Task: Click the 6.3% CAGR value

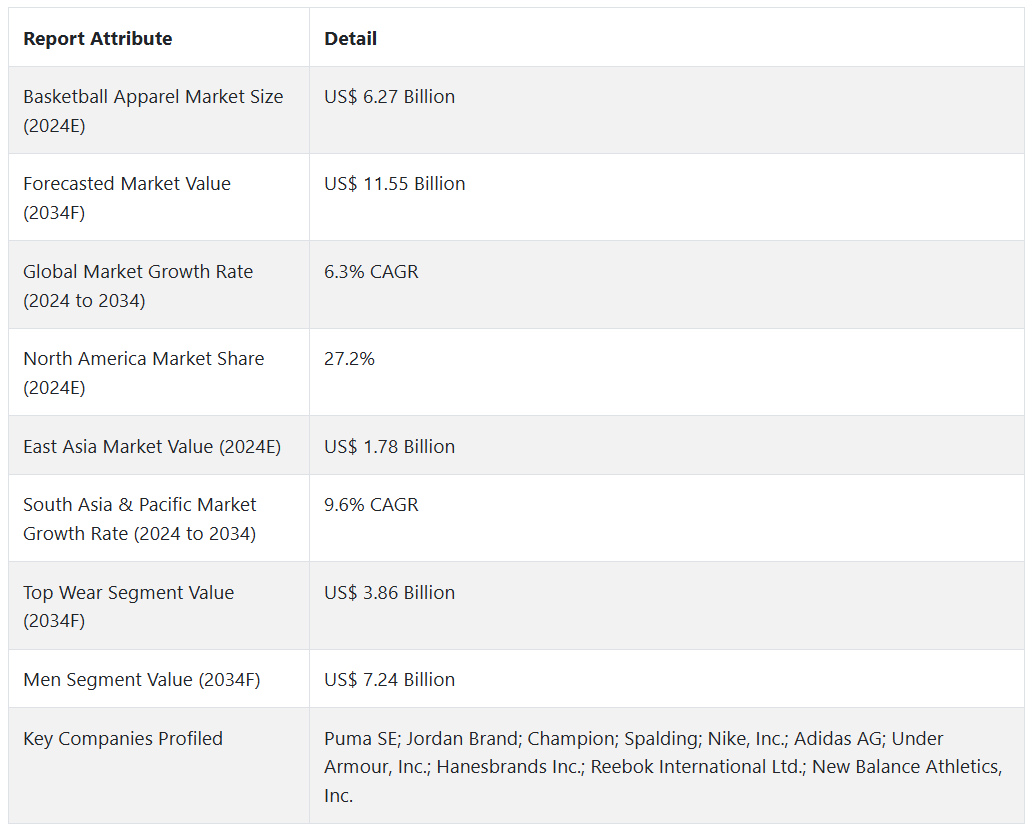Action: coord(371,272)
